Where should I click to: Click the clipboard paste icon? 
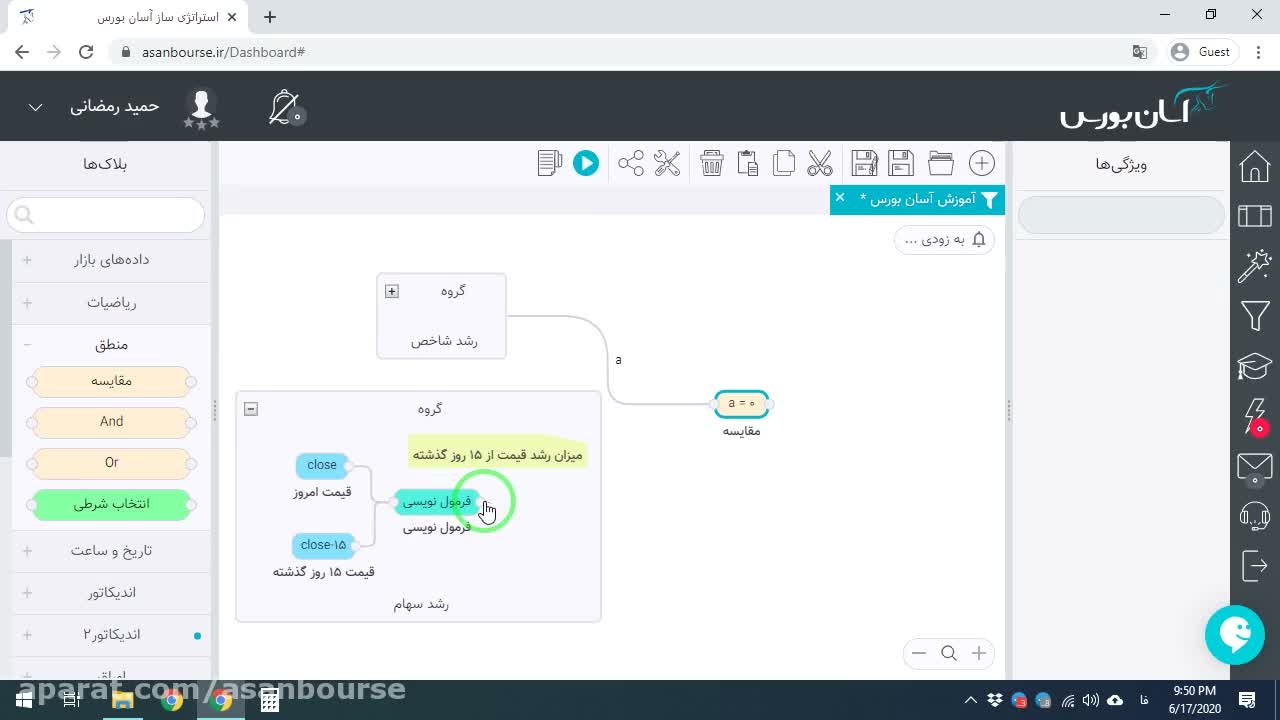(x=747, y=163)
